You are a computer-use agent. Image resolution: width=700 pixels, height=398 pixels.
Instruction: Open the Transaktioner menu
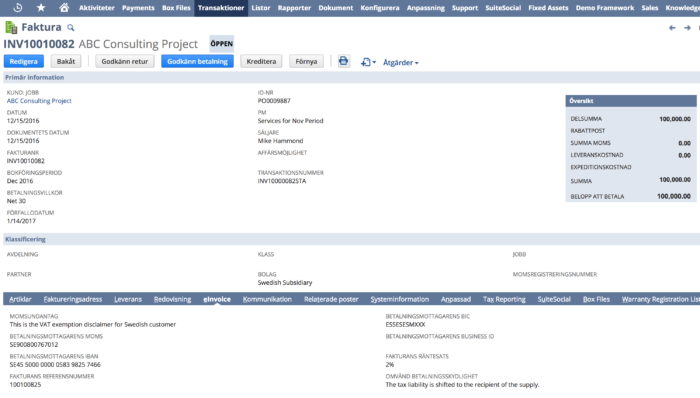221,8
